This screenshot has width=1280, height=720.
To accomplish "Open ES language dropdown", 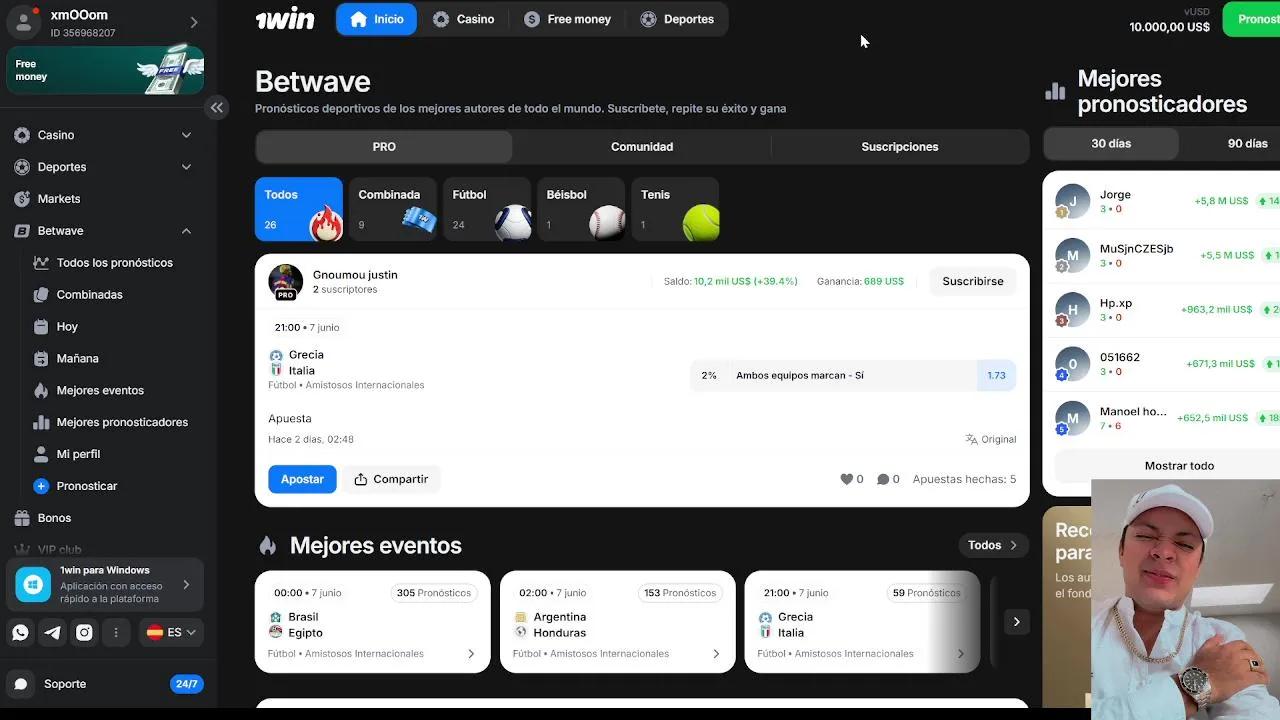I will pyautogui.click(x=171, y=632).
